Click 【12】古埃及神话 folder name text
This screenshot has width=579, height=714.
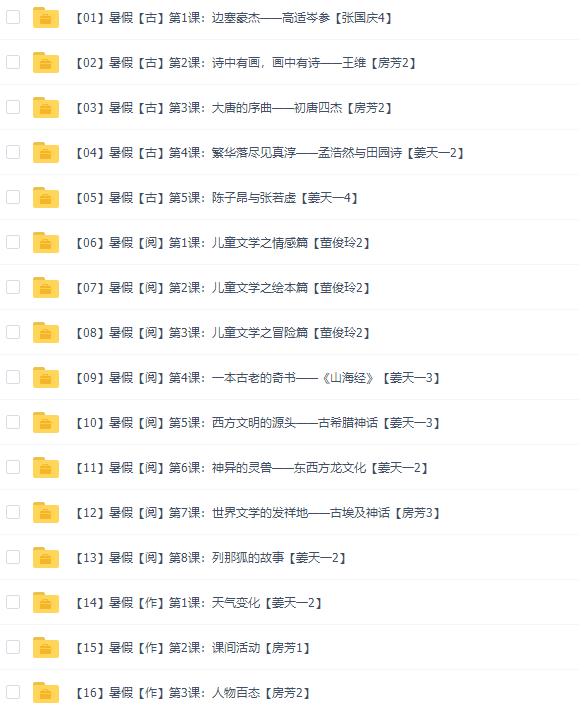tap(258, 513)
